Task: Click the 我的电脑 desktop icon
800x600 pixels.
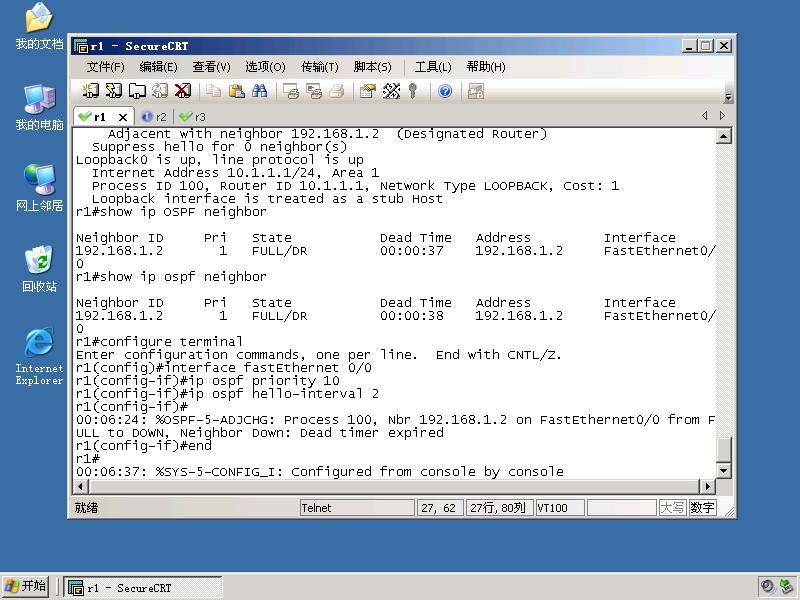Action: (39, 108)
